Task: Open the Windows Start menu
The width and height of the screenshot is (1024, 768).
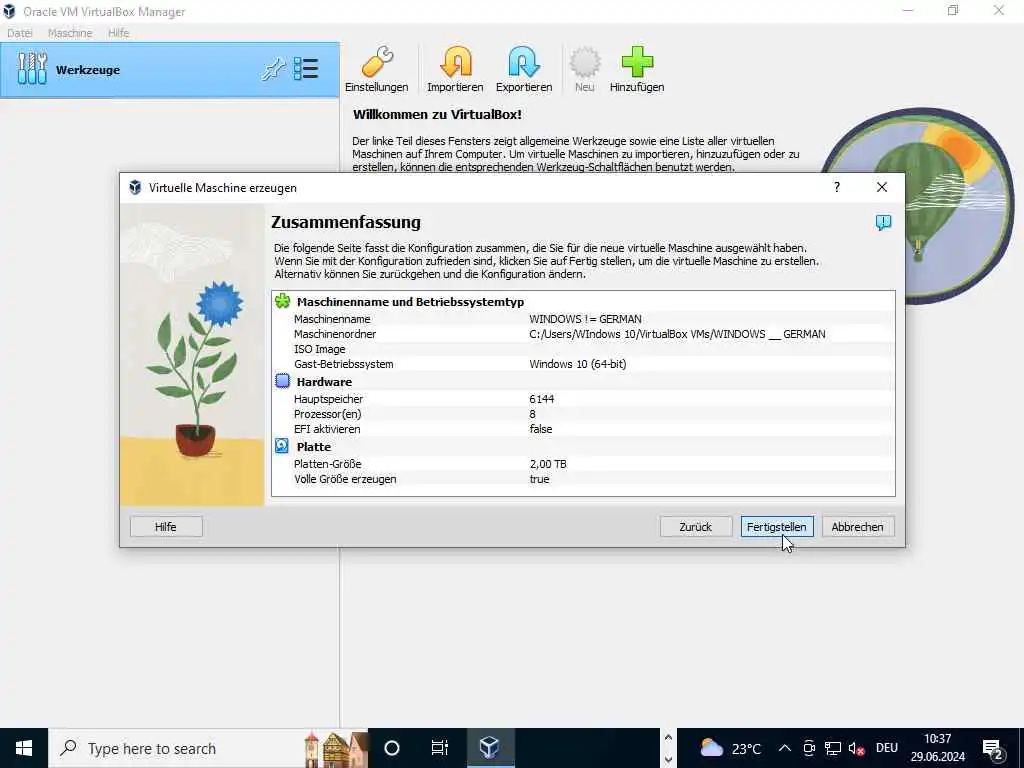Action: 24,748
